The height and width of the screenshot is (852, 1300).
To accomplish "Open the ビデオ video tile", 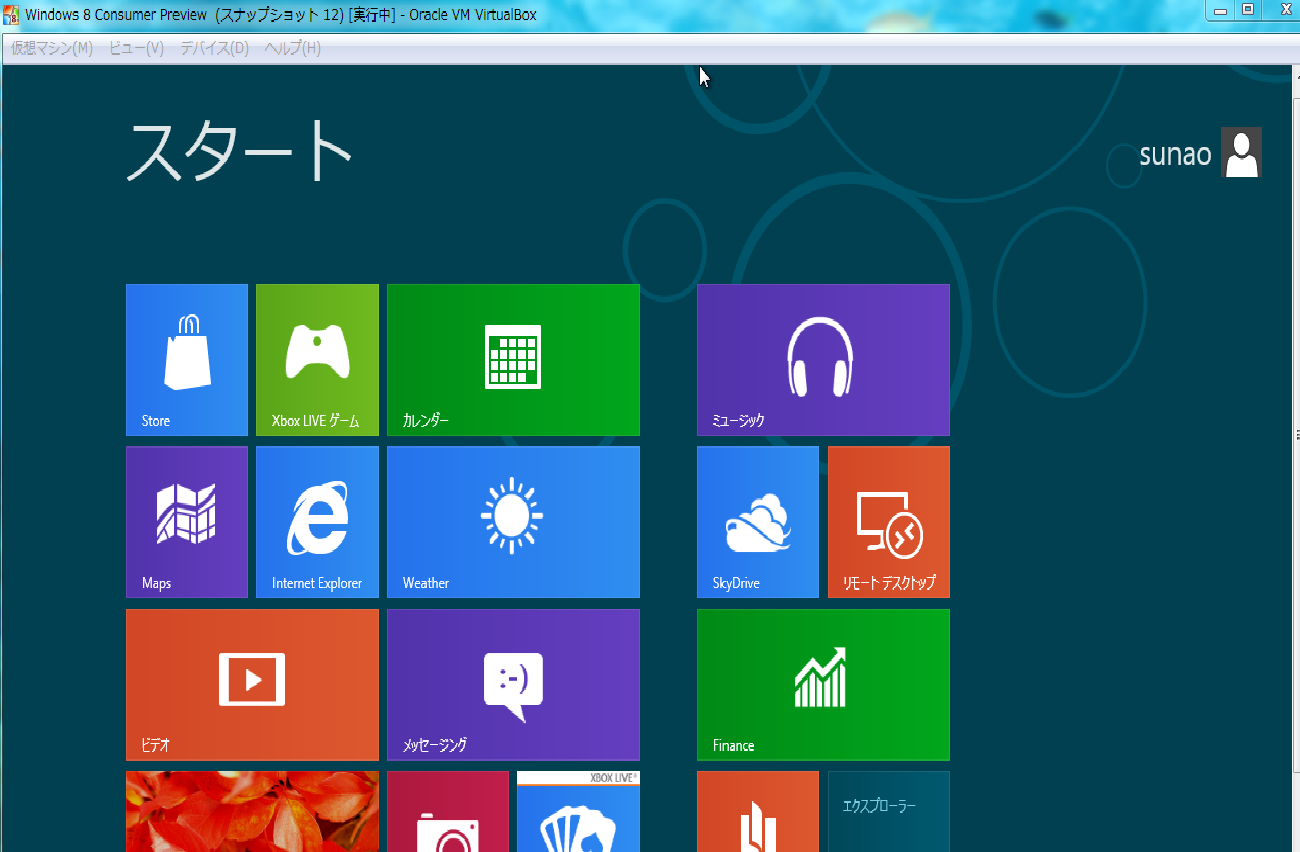I will pyautogui.click(x=252, y=685).
